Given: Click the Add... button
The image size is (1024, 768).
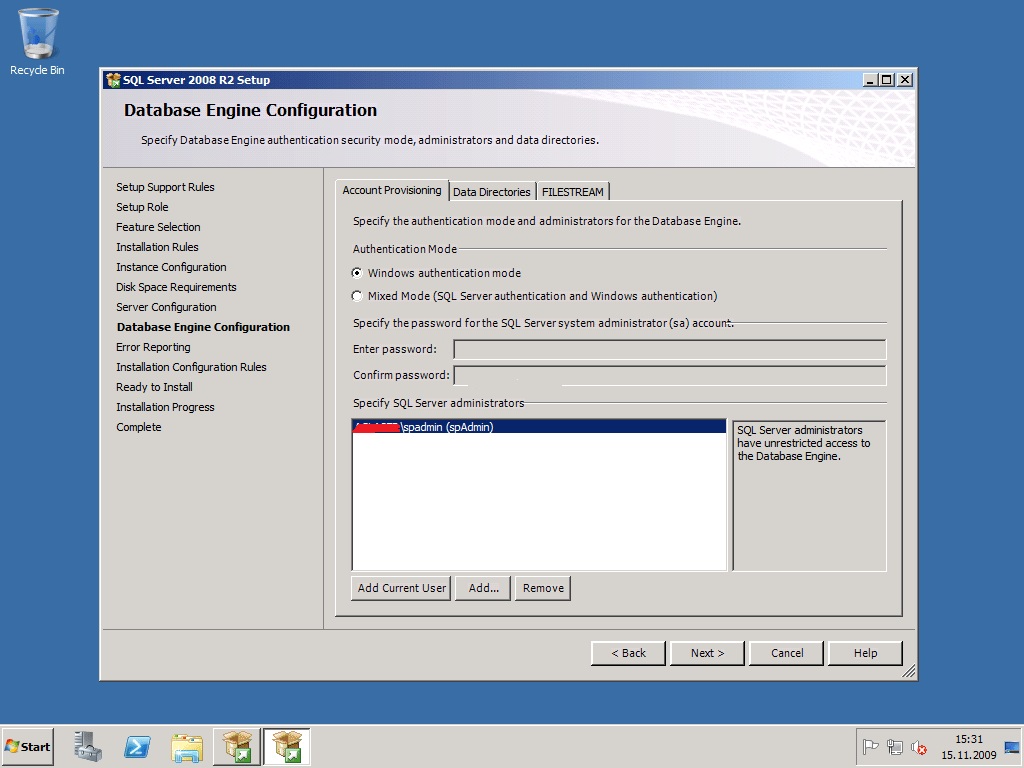Looking at the screenshot, I should 483,588.
